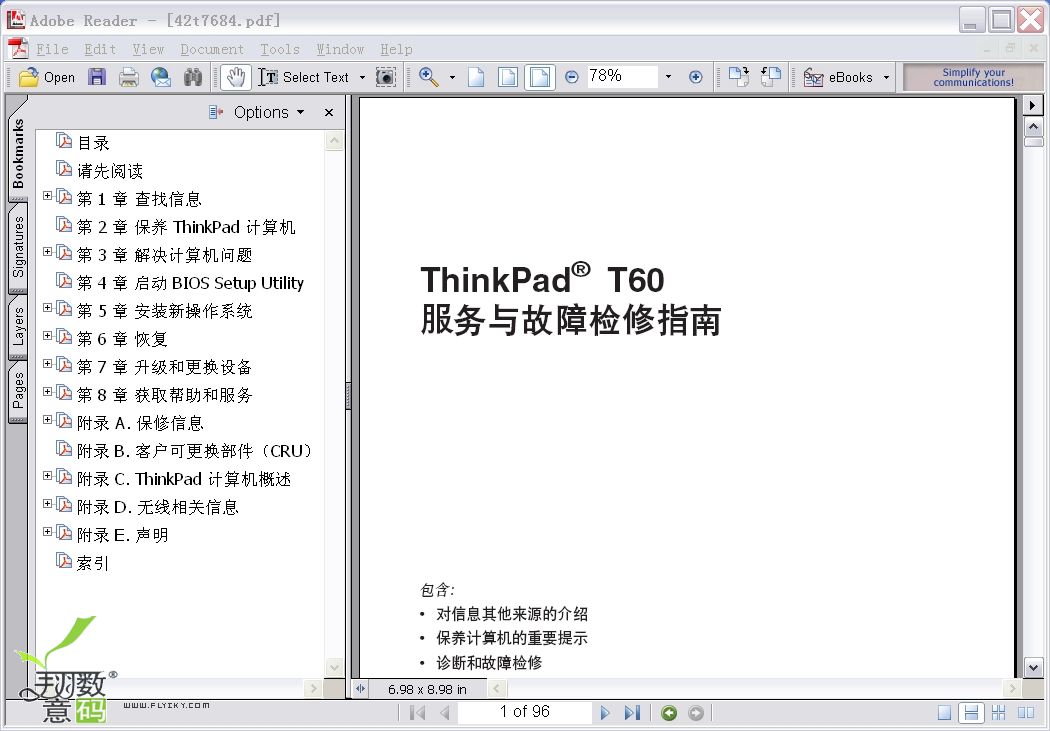This screenshot has width=1050, height=731.
Task: Email the PDF using the globe envelope icon
Action: click(x=161, y=77)
